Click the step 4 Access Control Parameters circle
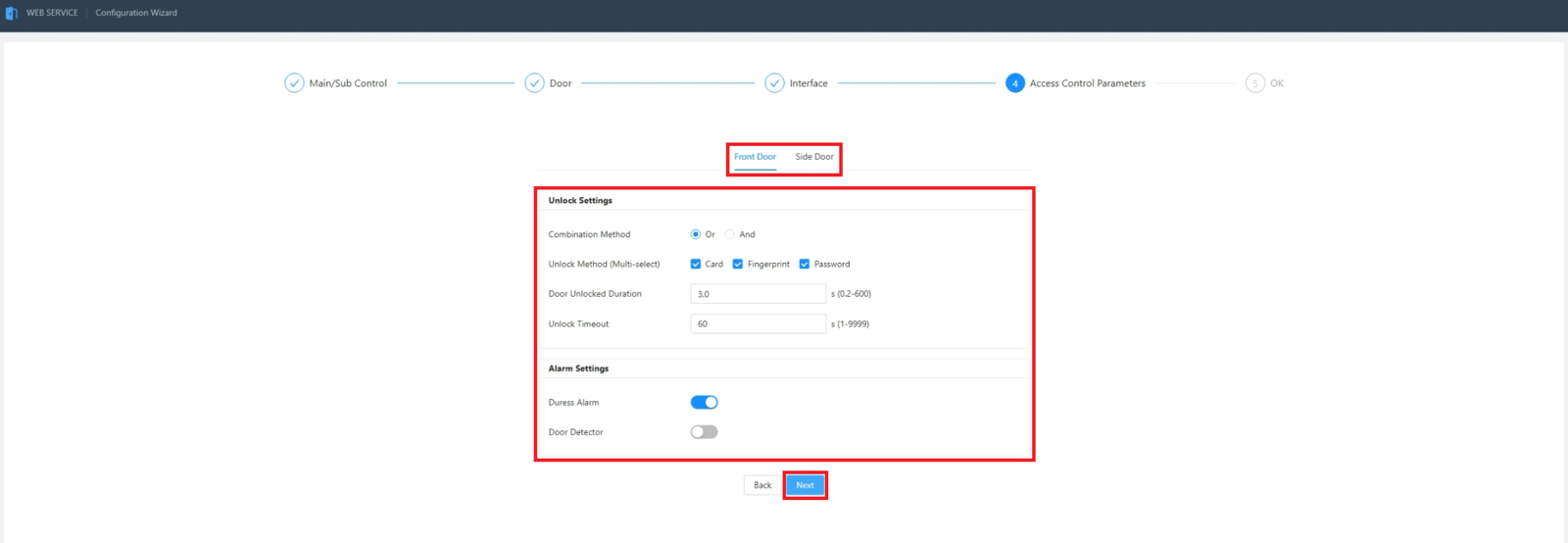1568x543 pixels. pos(1015,83)
